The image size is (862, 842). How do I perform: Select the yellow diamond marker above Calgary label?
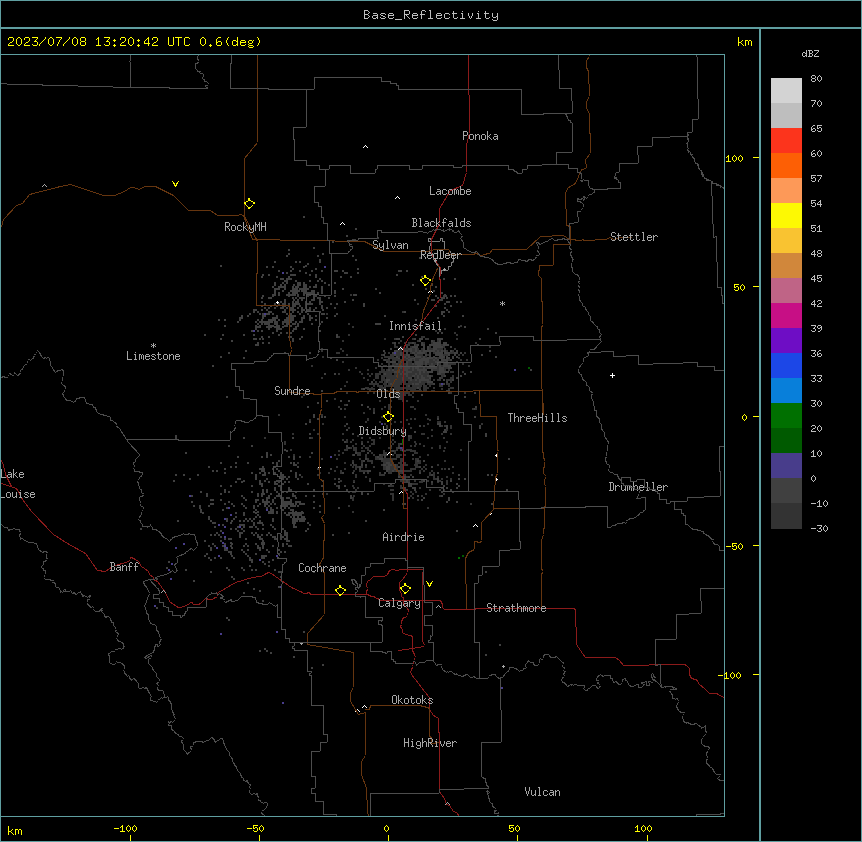(x=406, y=589)
